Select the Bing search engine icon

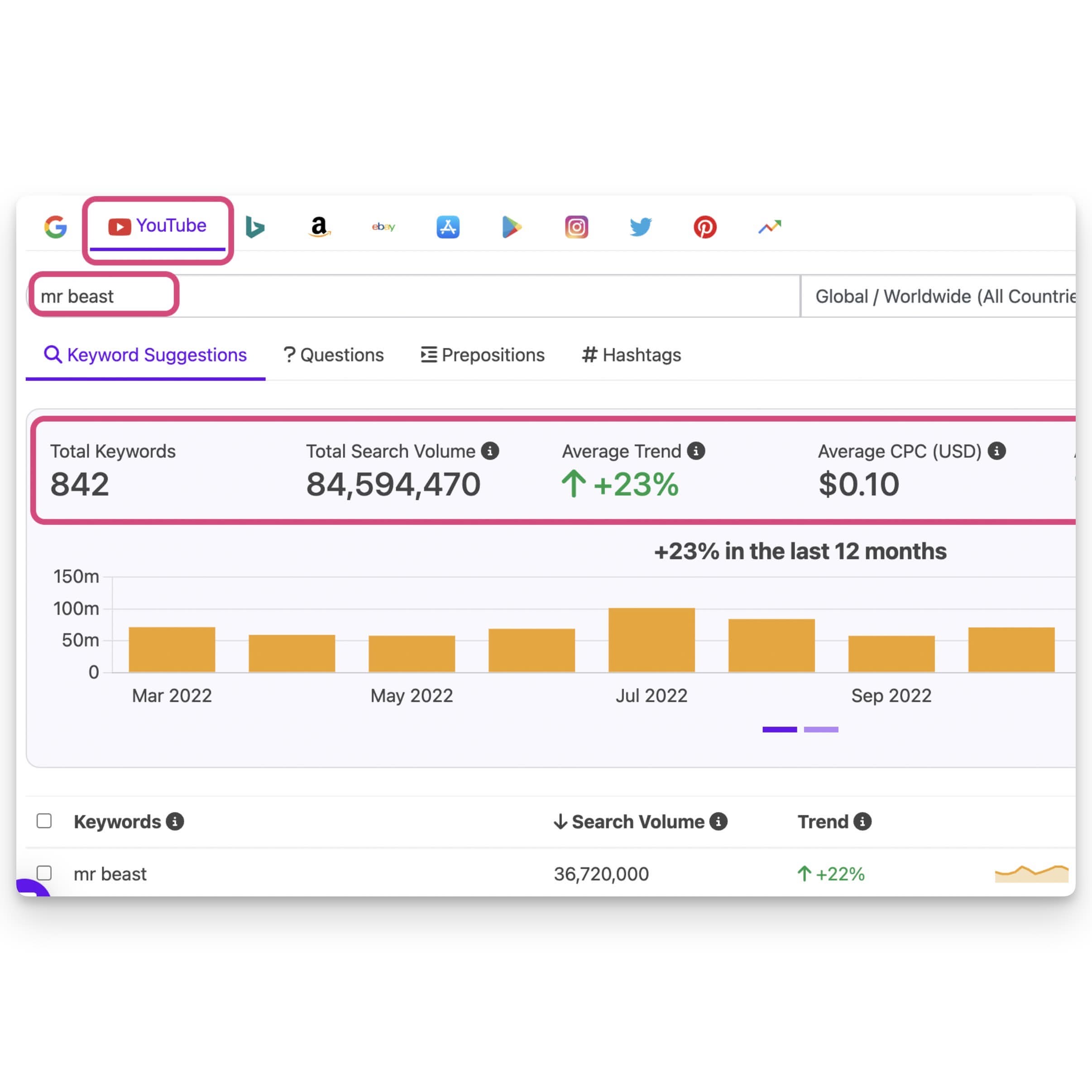coord(255,227)
